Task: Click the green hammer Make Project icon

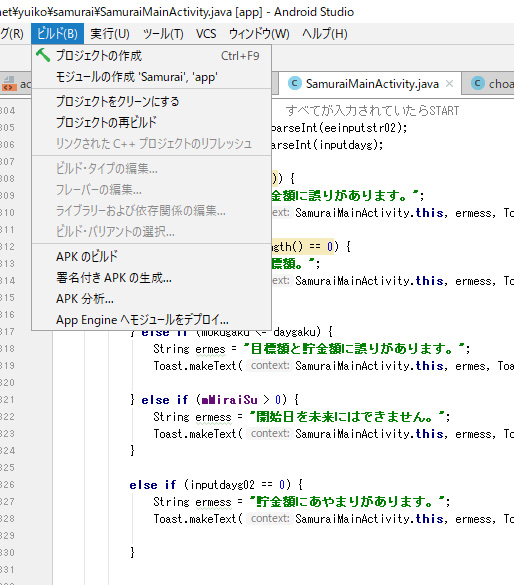Action: pos(43,55)
